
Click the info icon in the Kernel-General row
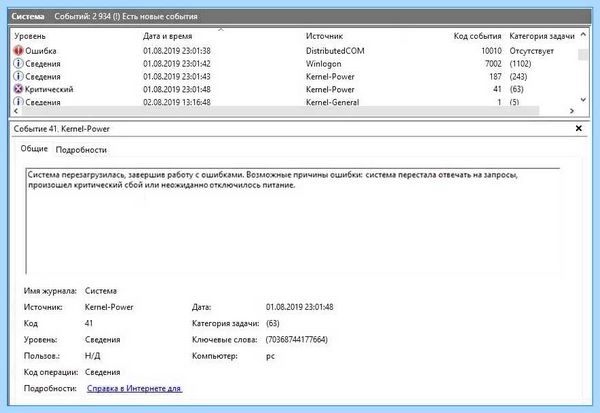(x=18, y=101)
